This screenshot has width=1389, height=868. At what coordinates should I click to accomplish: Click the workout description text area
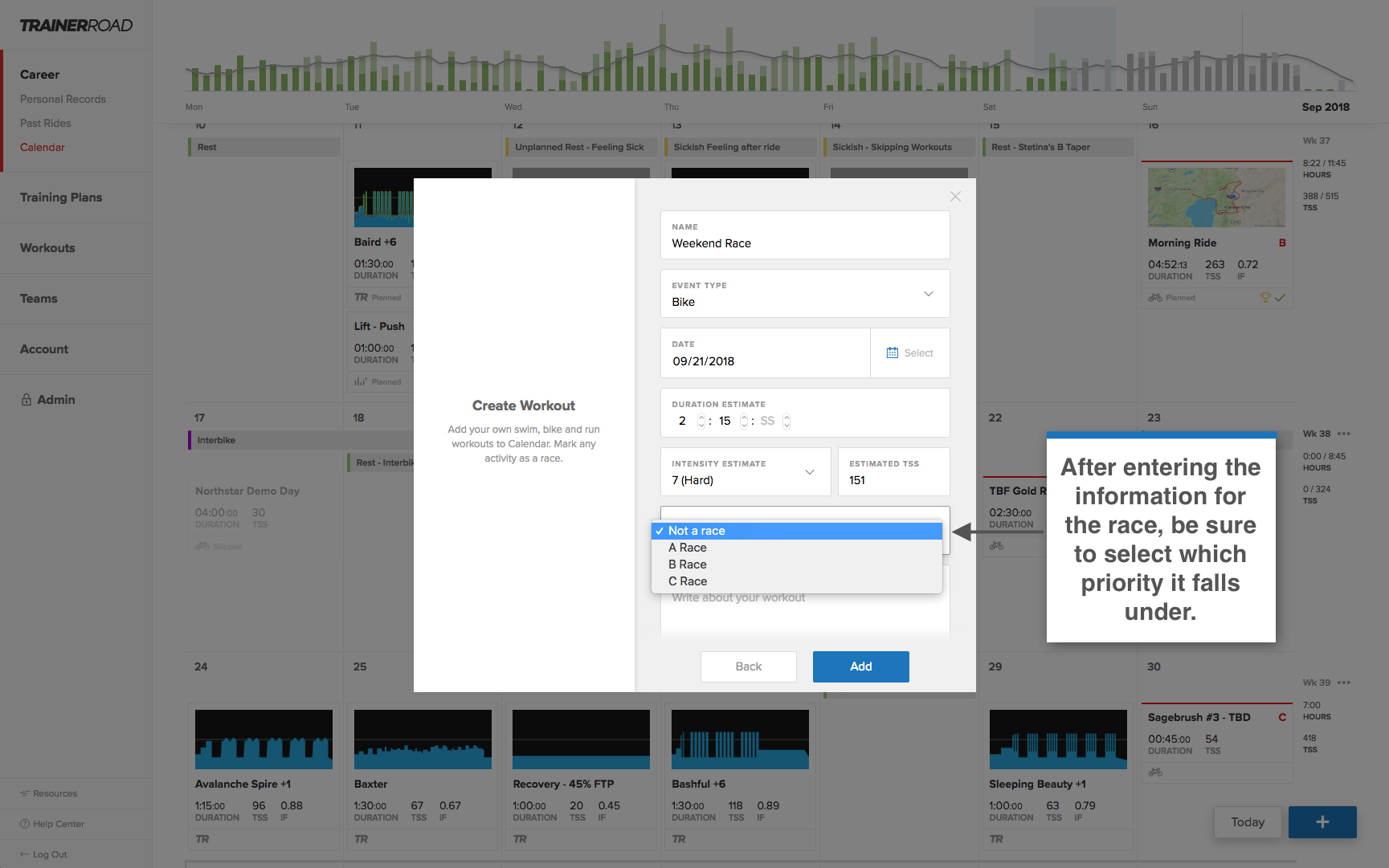[x=805, y=614]
